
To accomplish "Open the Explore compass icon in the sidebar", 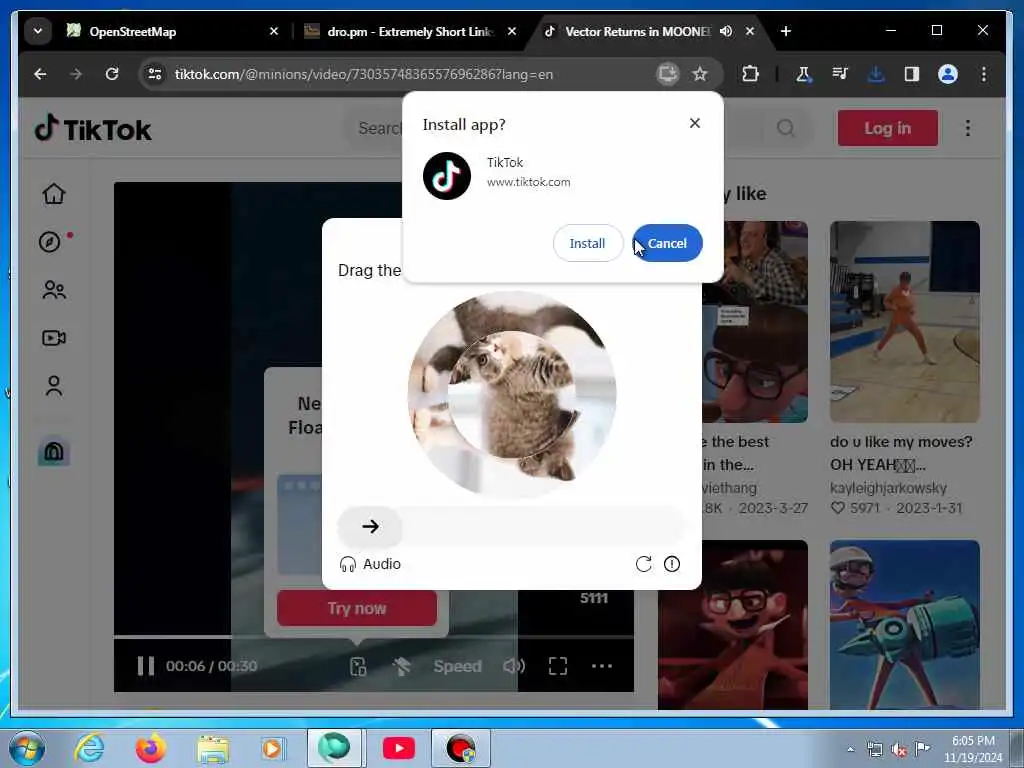I will [50, 242].
